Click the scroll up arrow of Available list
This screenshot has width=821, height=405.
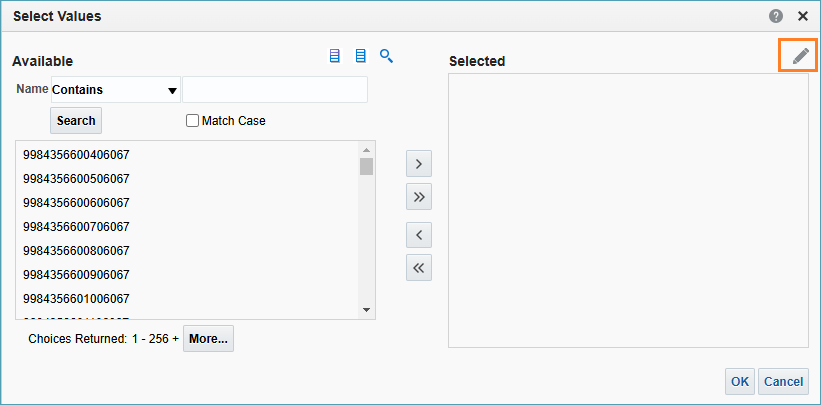(x=367, y=149)
